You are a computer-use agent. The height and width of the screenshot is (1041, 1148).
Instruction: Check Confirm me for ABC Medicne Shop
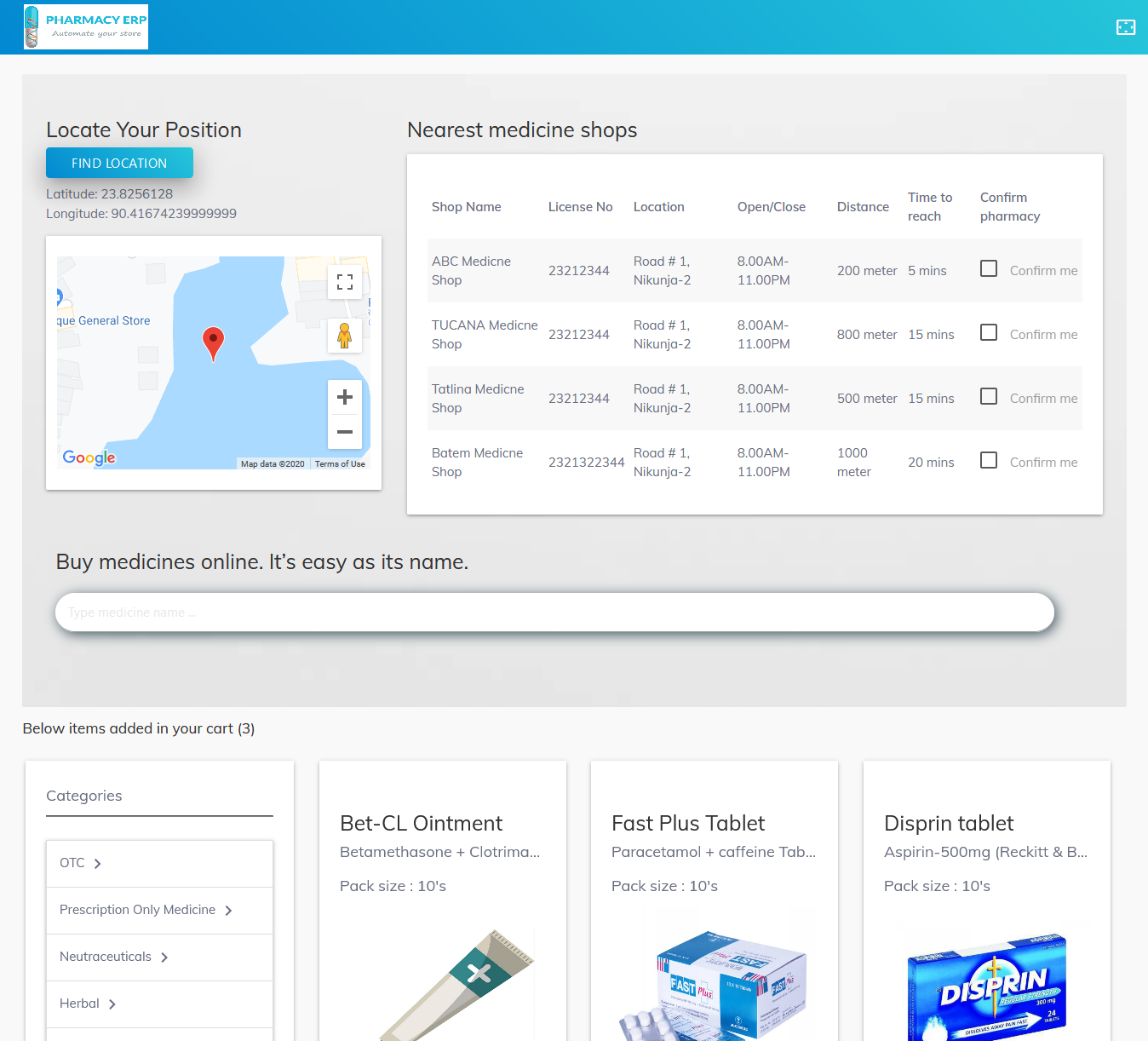pos(989,268)
